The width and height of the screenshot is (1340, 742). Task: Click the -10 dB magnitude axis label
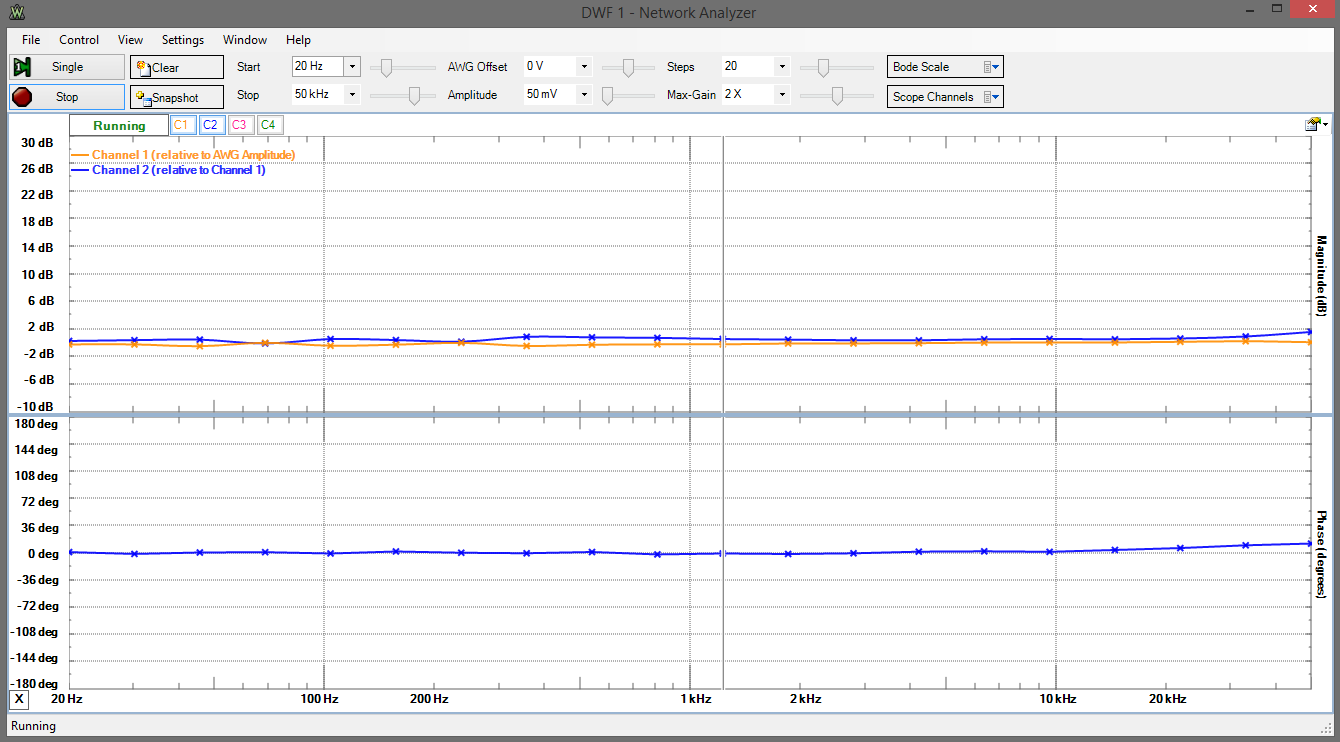pos(35,406)
